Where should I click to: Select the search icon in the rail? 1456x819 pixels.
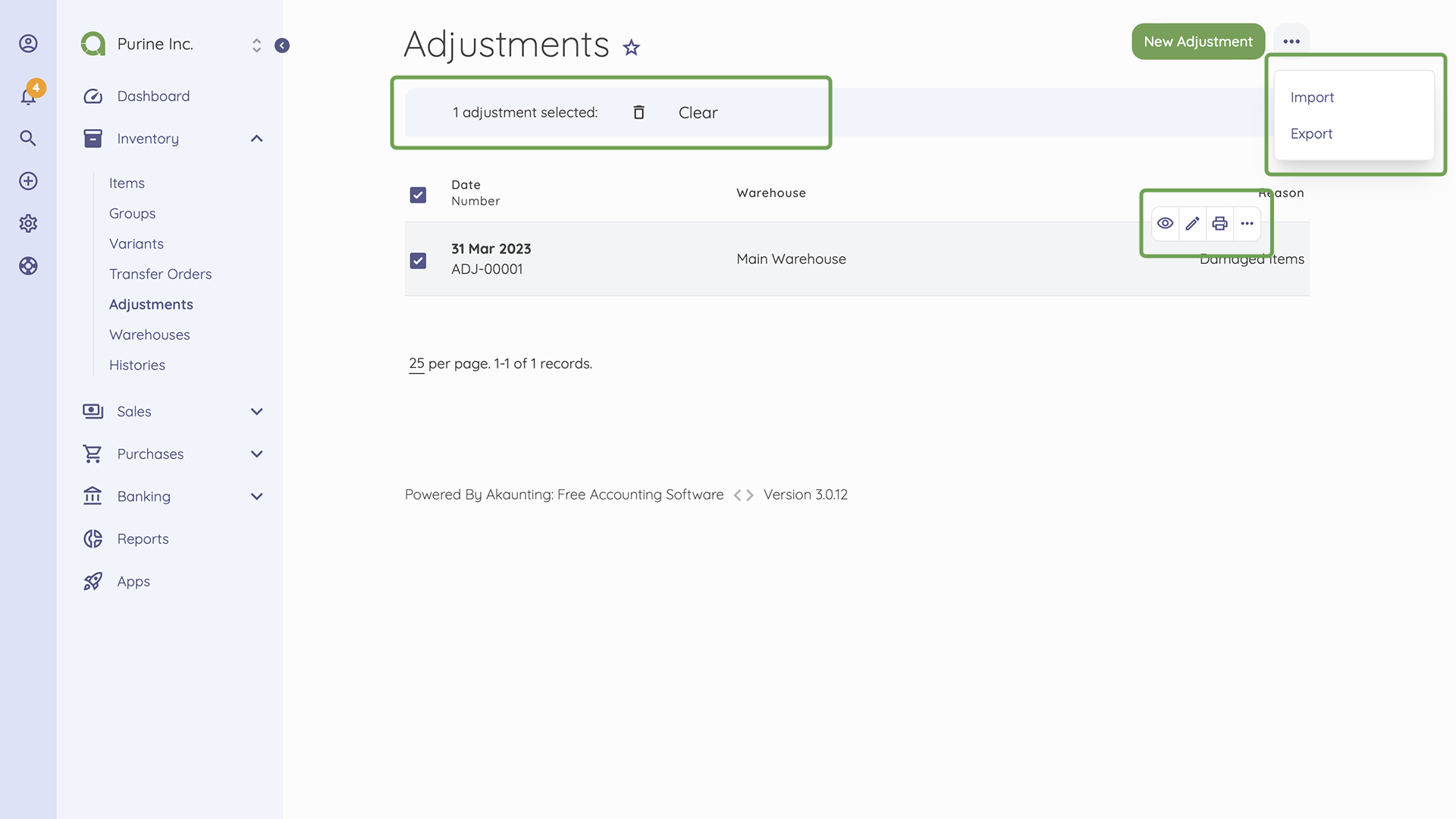click(x=28, y=138)
